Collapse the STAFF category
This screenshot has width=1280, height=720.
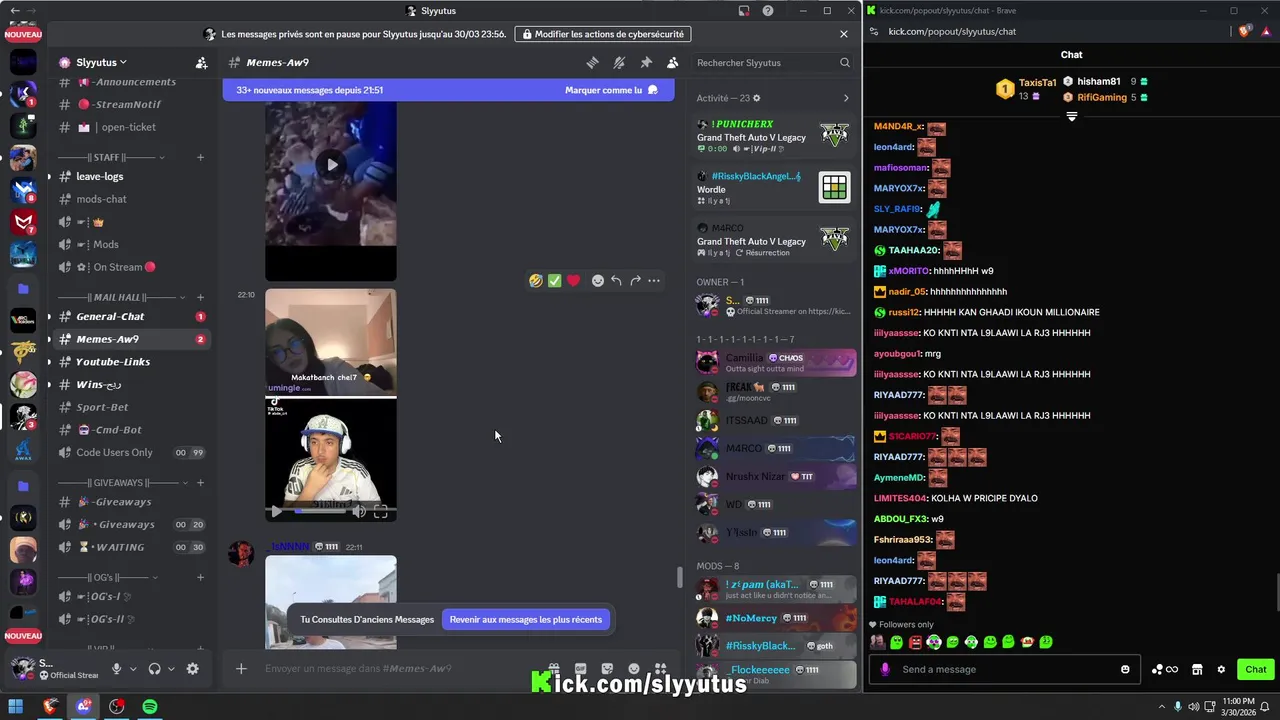(112, 157)
